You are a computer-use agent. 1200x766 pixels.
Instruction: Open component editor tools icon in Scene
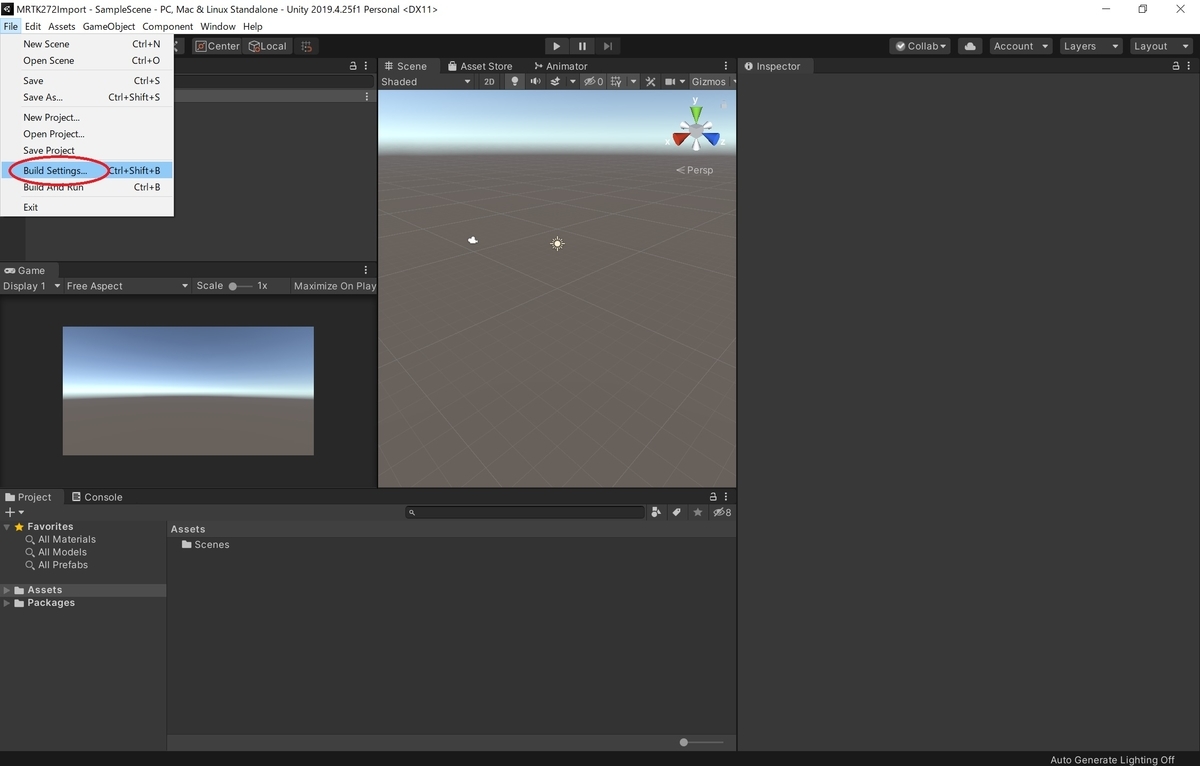click(x=650, y=82)
